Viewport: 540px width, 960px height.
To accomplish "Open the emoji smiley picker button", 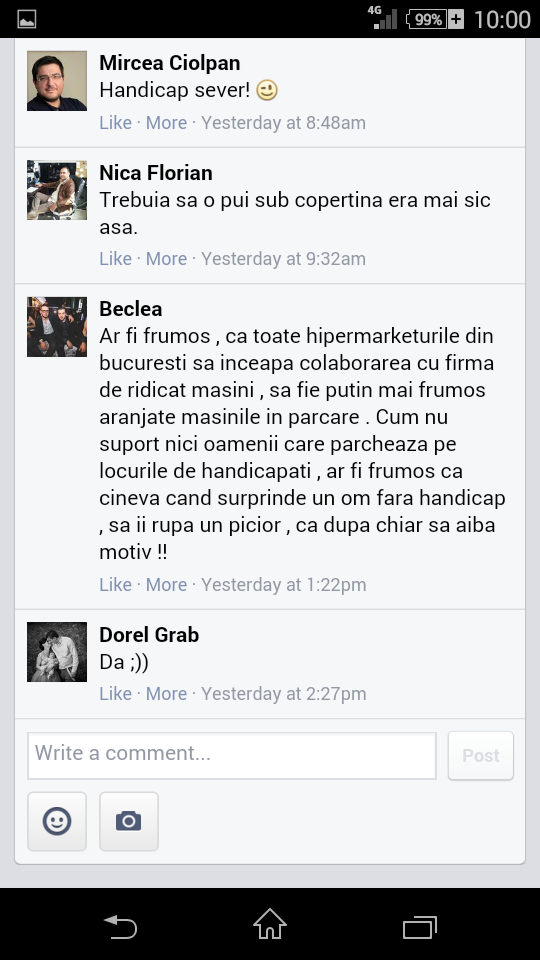I will pyautogui.click(x=57, y=821).
